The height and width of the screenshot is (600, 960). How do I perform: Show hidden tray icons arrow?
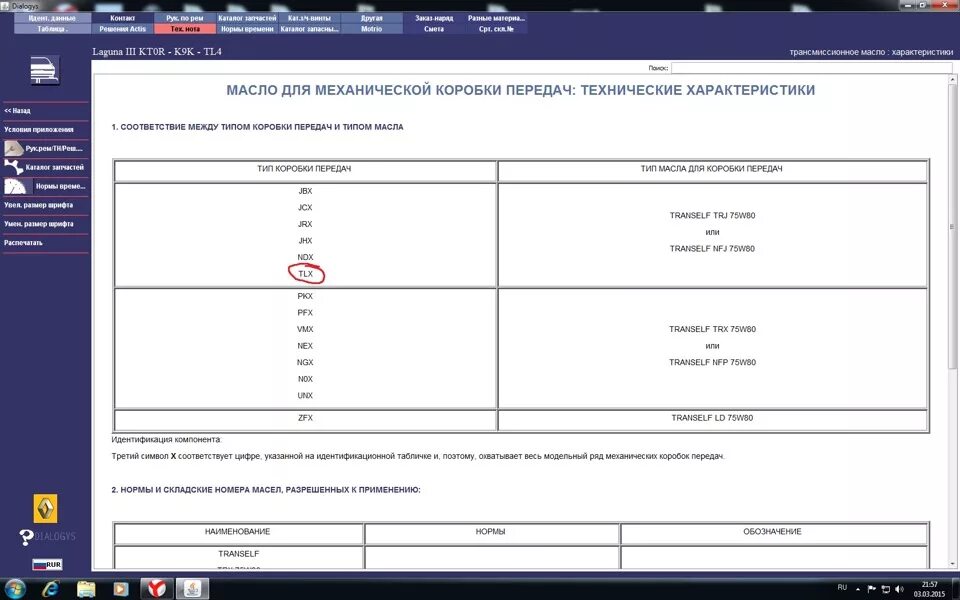coord(858,590)
